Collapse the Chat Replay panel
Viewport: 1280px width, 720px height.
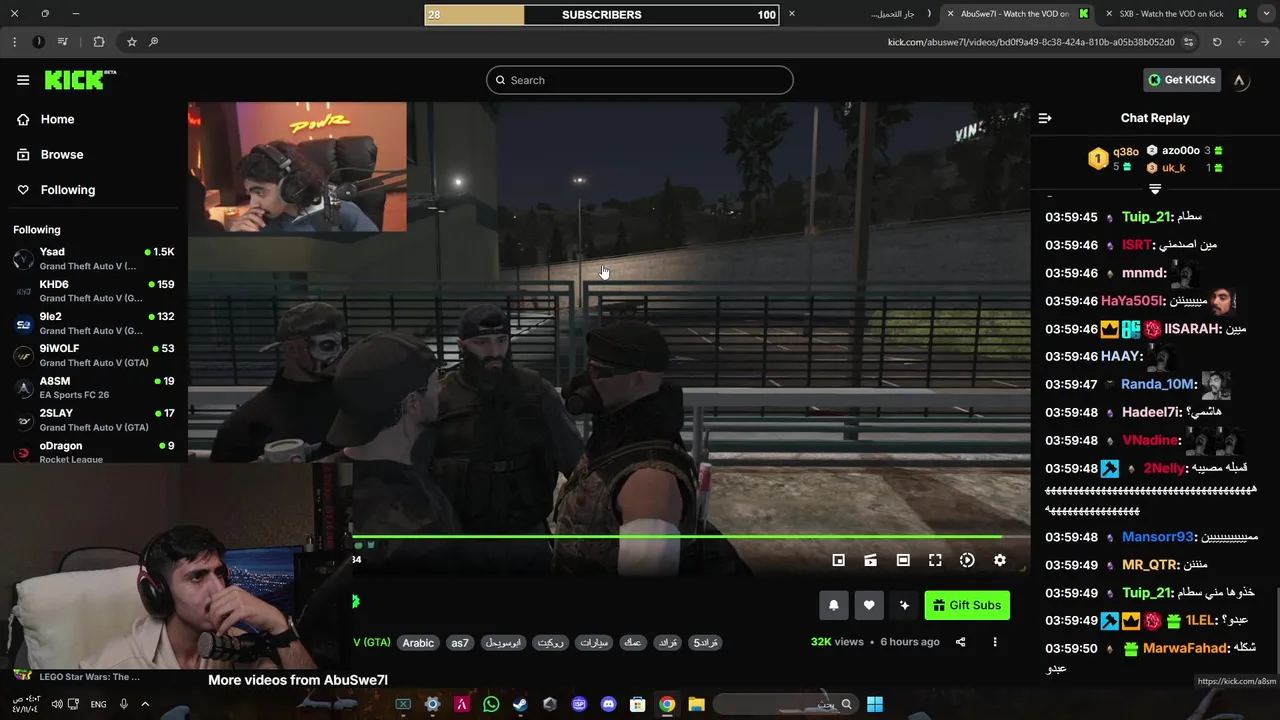coord(1045,118)
